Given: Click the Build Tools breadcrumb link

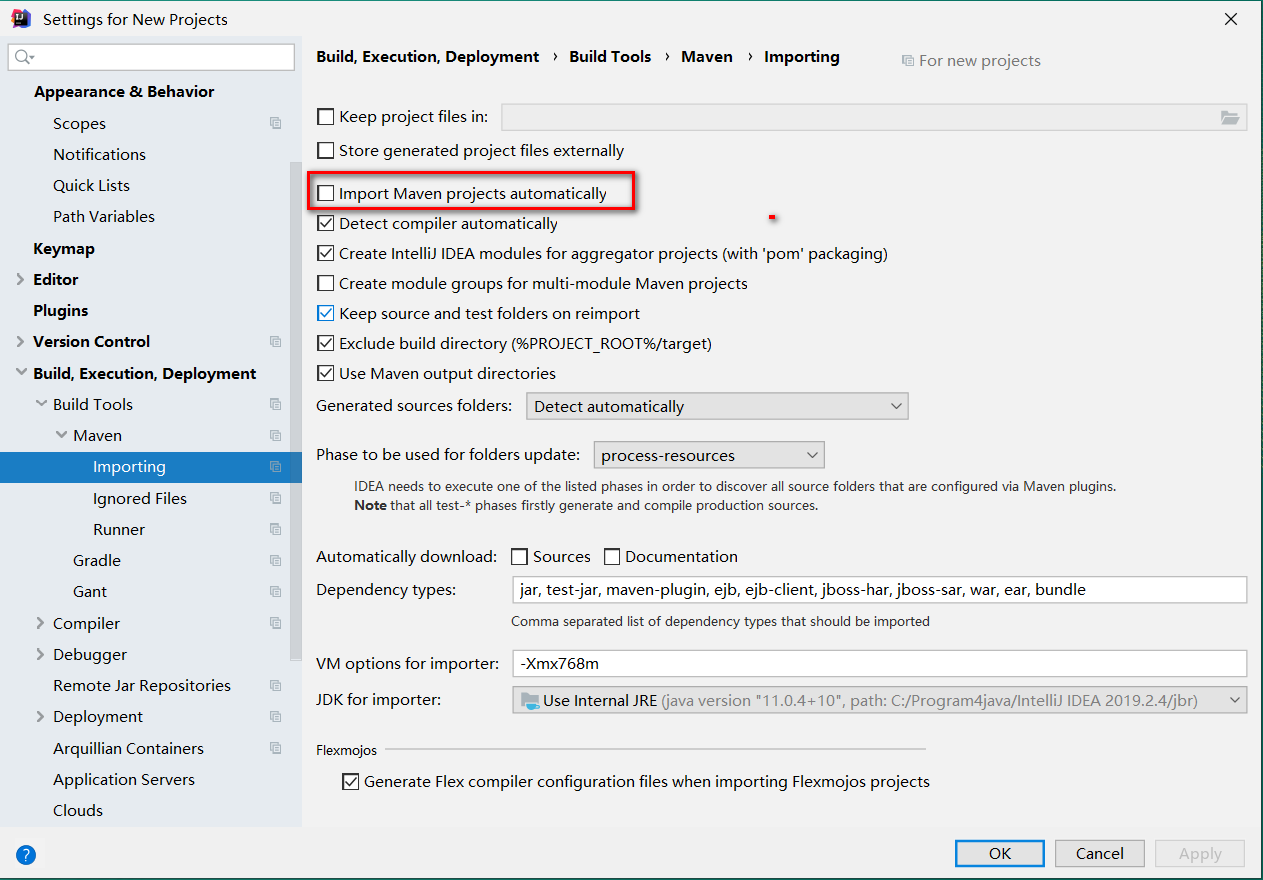Looking at the screenshot, I should tap(610, 57).
